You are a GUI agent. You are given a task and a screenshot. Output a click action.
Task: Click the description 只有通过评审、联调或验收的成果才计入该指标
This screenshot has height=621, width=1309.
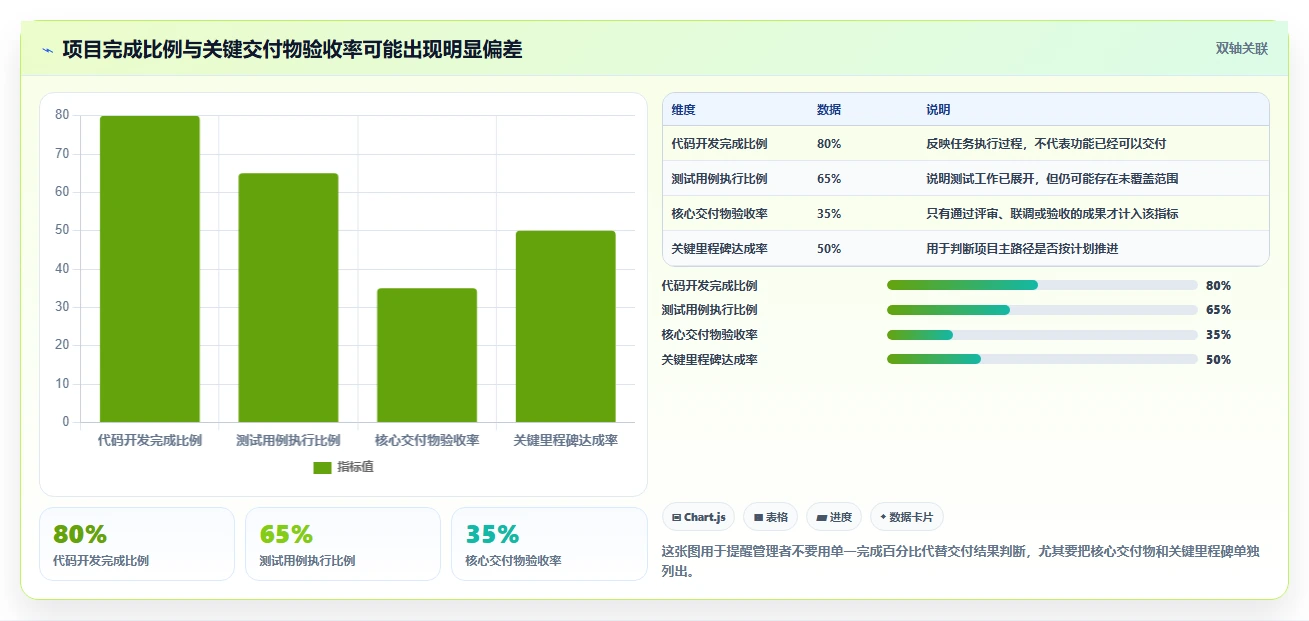click(1052, 214)
